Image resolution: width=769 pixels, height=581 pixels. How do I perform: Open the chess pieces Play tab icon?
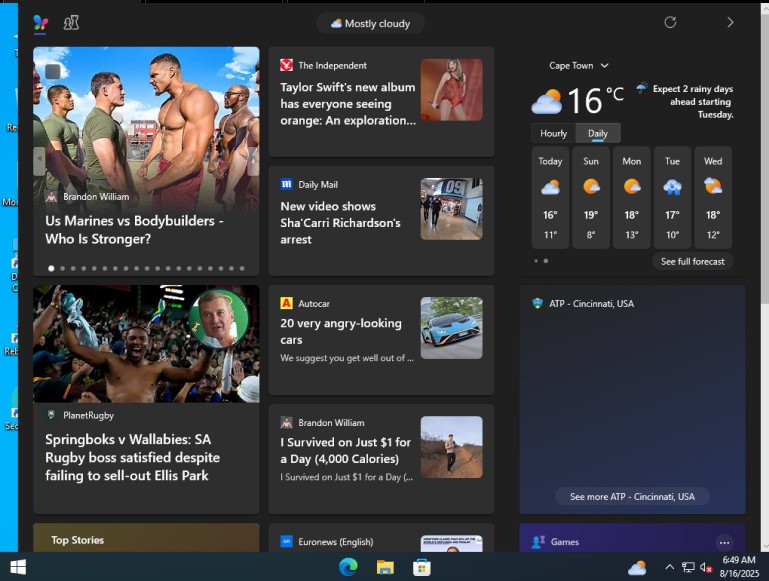71,23
